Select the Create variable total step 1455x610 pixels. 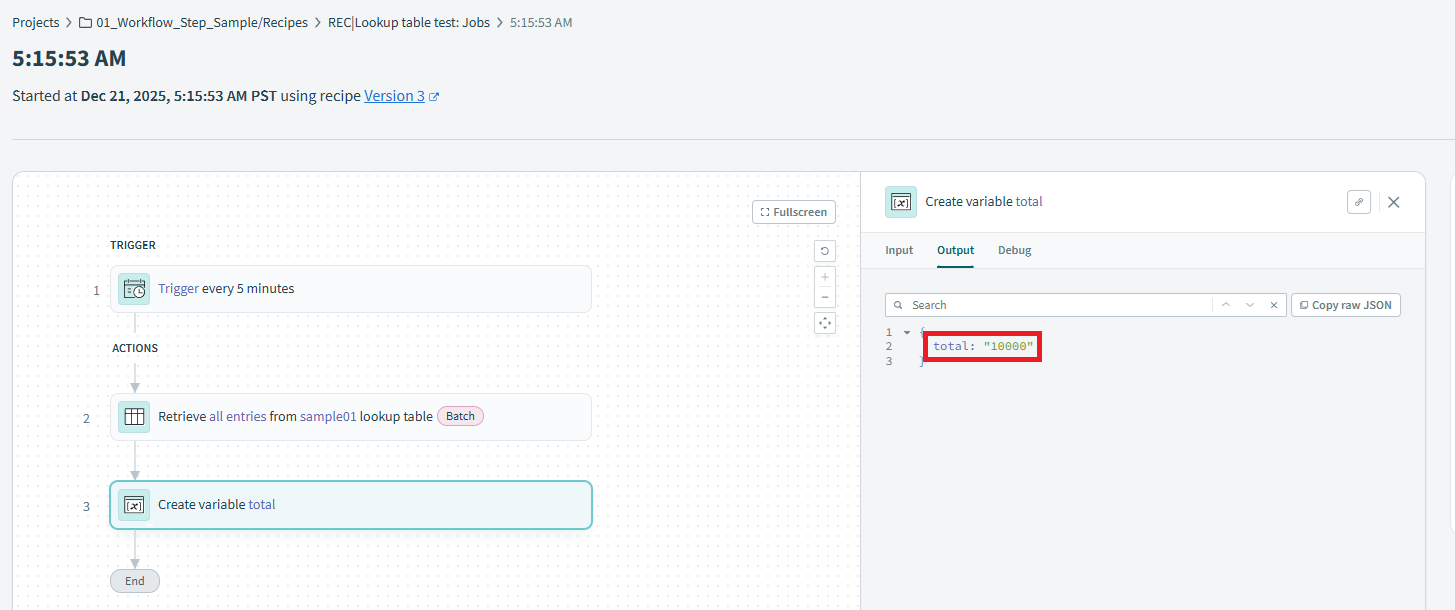(350, 505)
